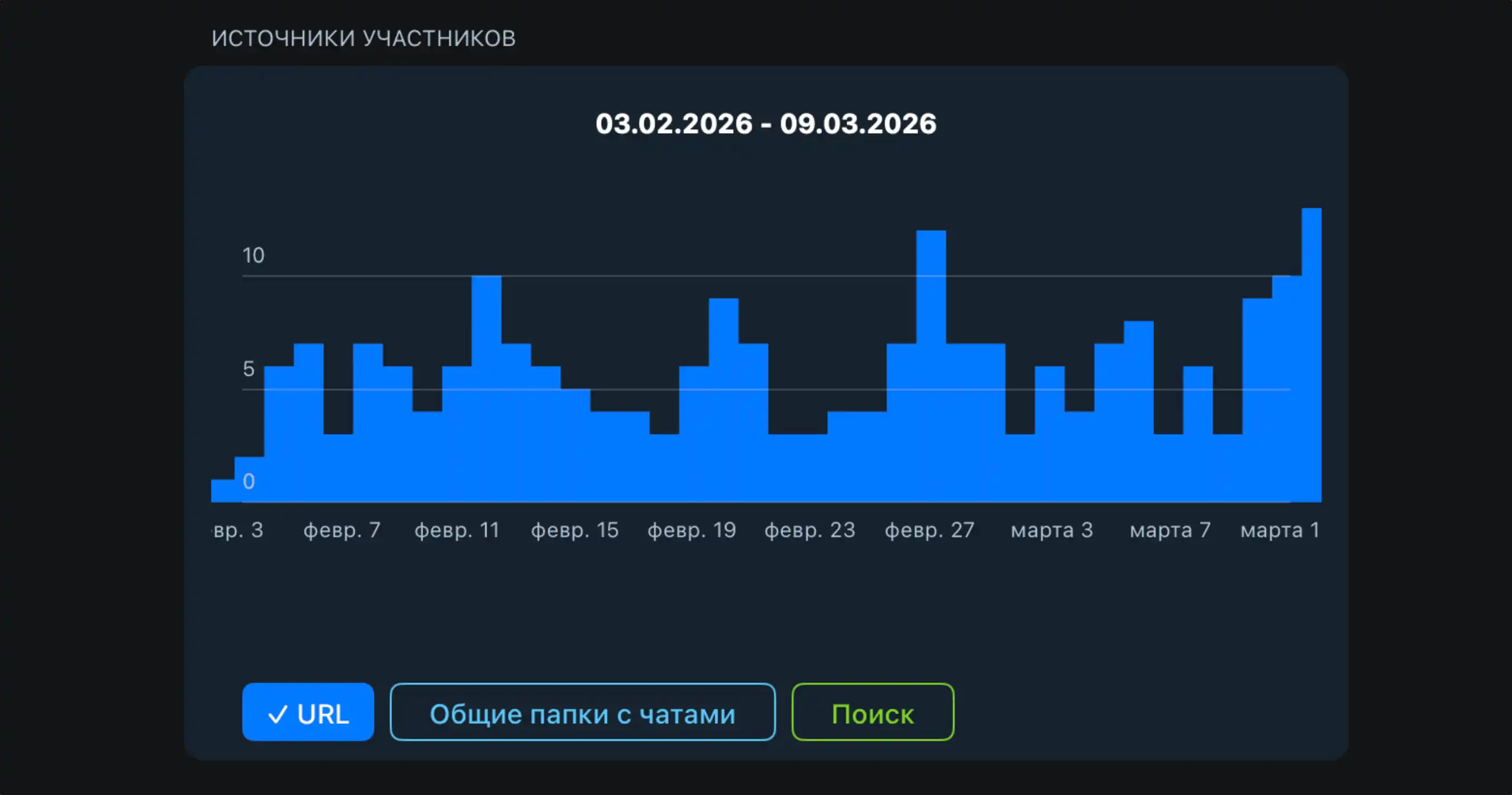Click the 10 value on vertical axis
Viewport: 1512px width, 795px height.
253,256
